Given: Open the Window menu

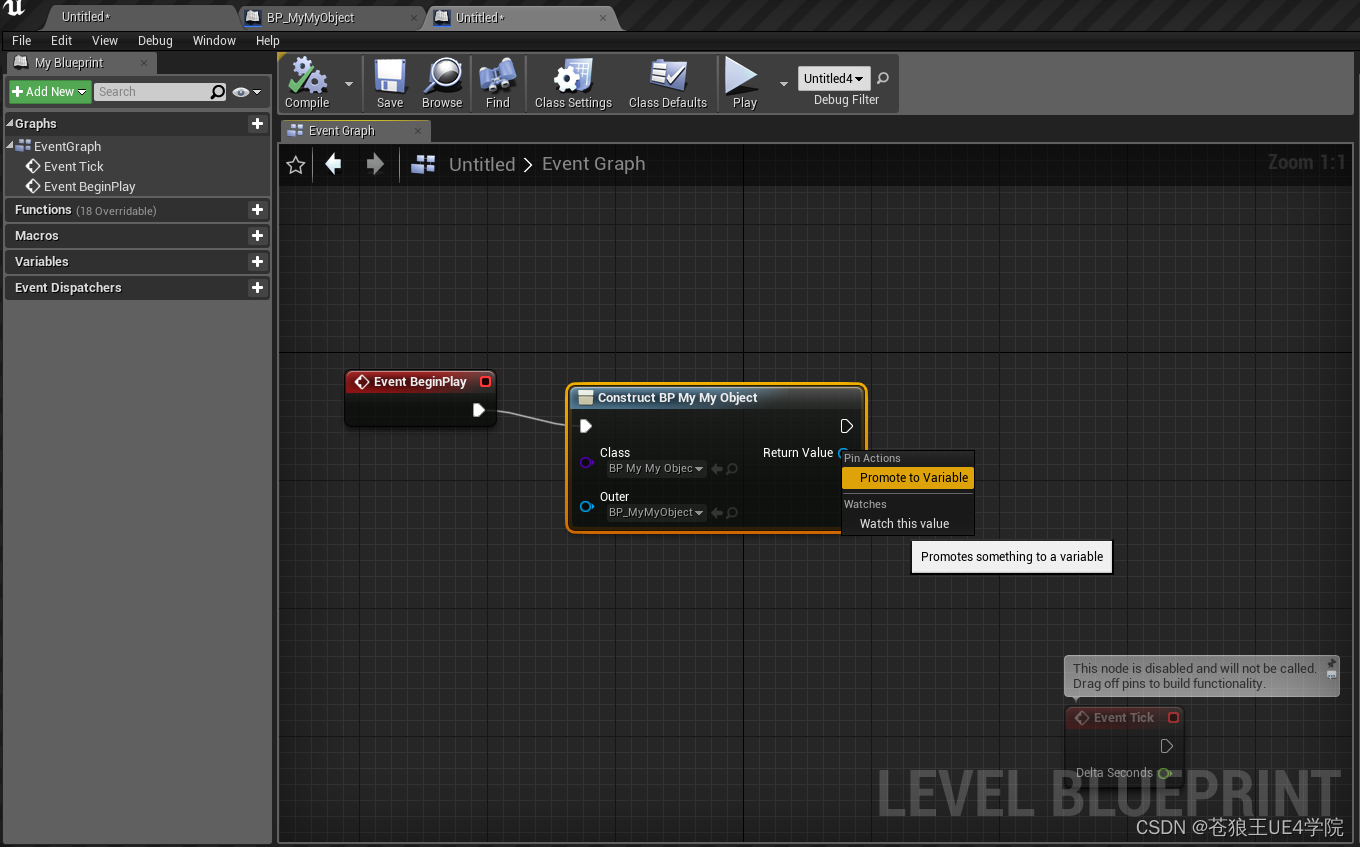Looking at the screenshot, I should click(x=214, y=40).
